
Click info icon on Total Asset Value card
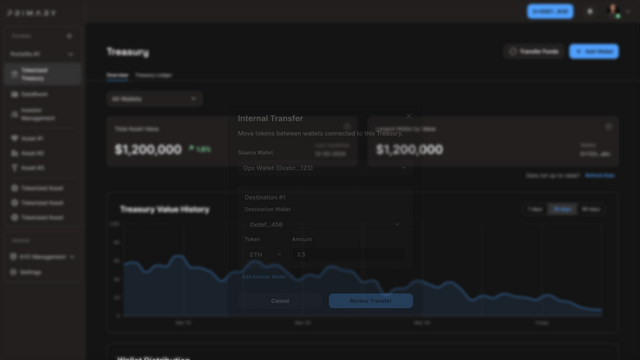[347, 127]
